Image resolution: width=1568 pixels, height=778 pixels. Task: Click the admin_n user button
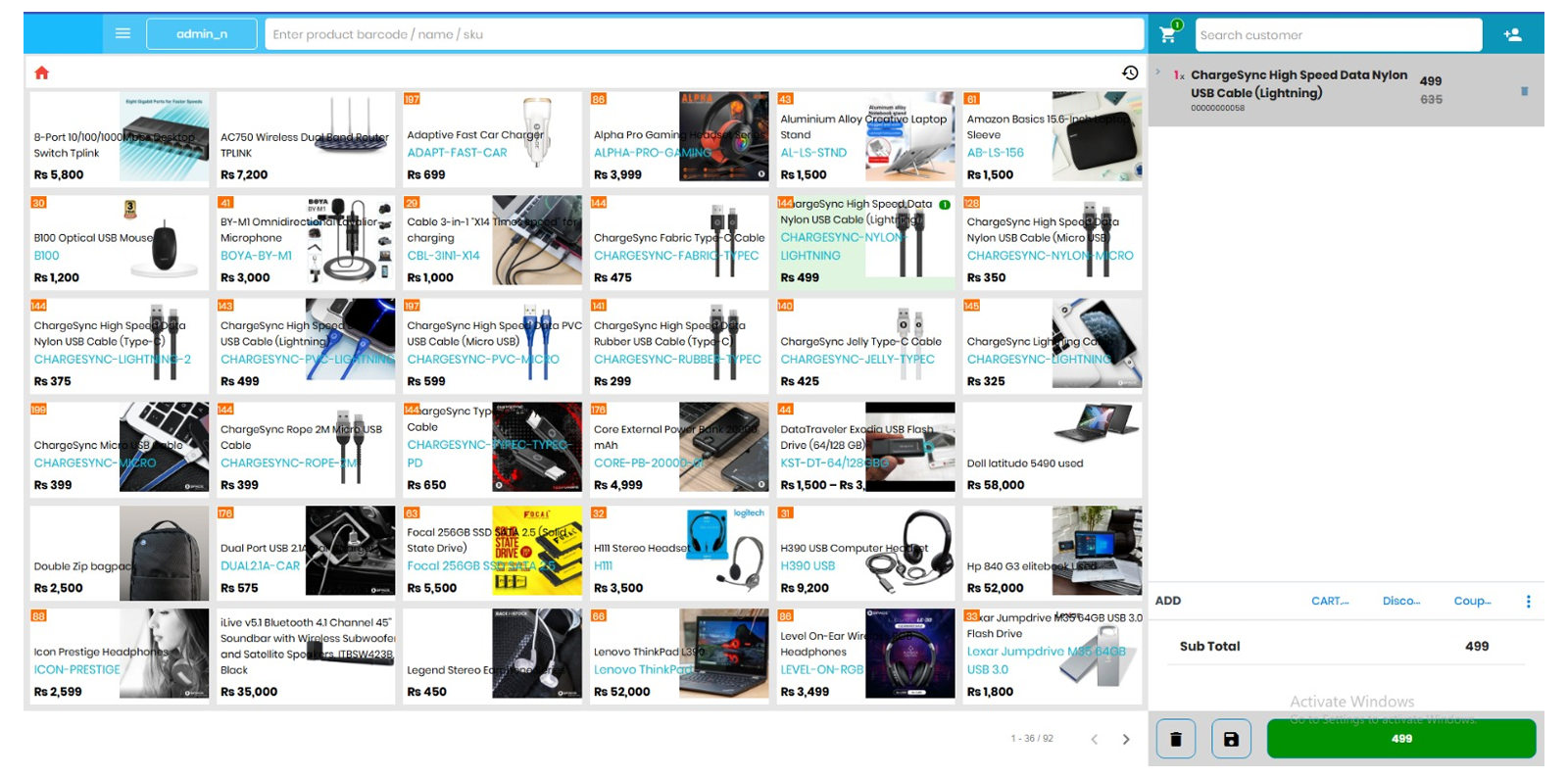[x=202, y=34]
